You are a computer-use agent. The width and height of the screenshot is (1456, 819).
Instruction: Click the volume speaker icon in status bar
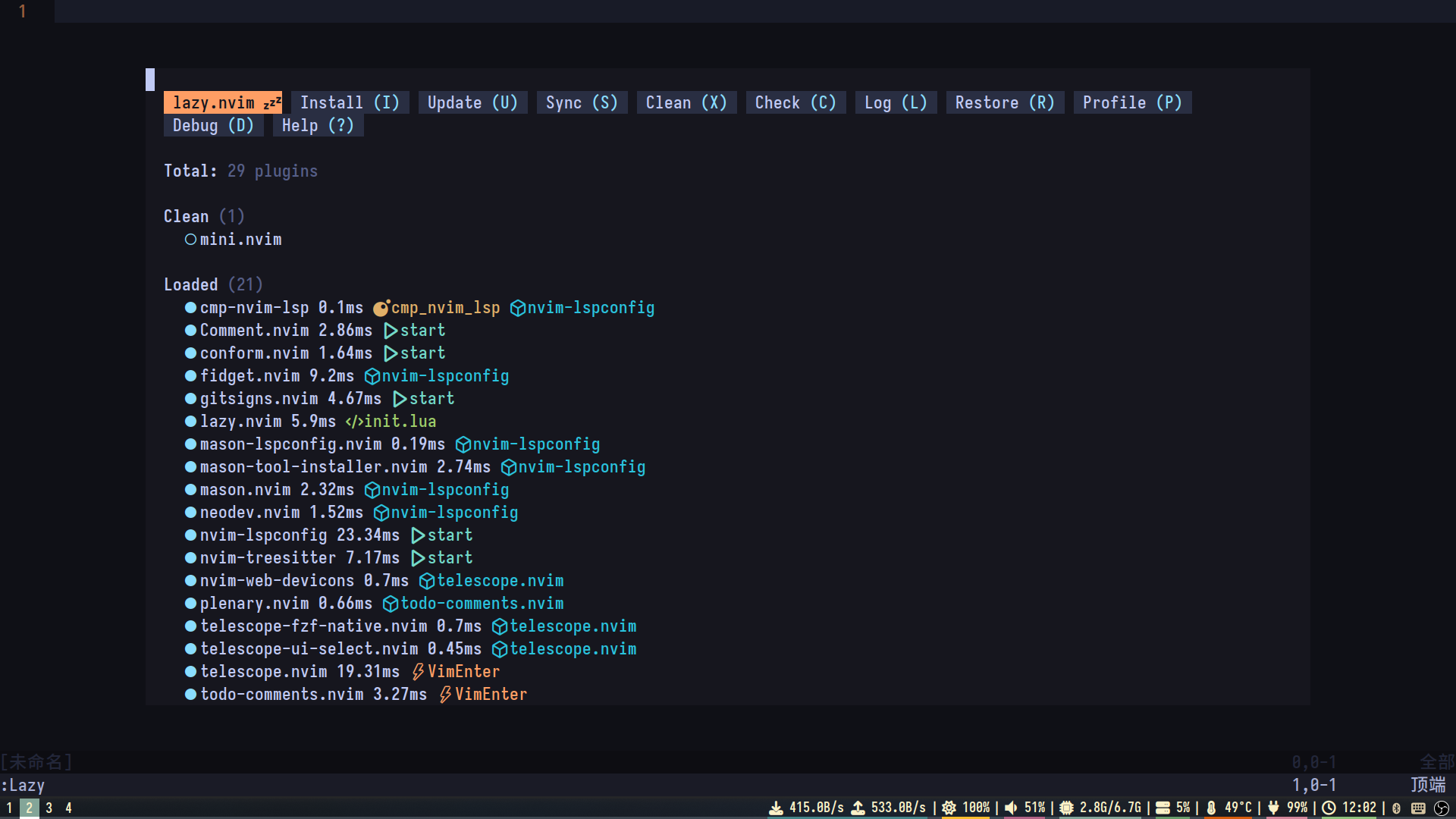click(1011, 808)
